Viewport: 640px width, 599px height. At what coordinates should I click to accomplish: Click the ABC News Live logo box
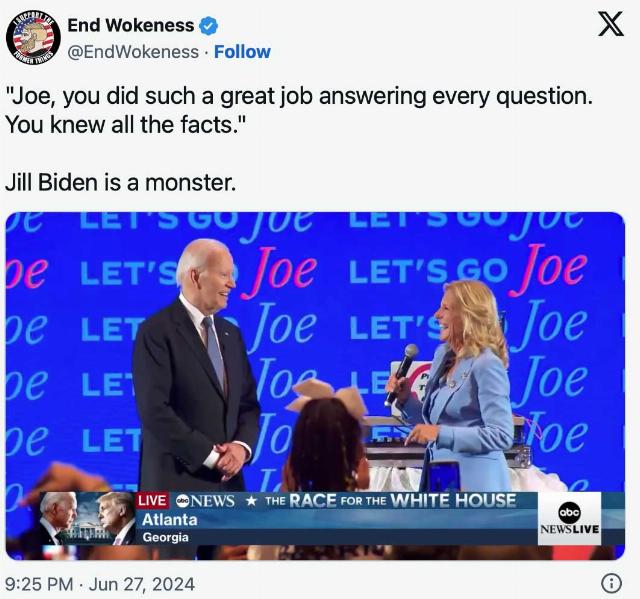coord(569,519)
